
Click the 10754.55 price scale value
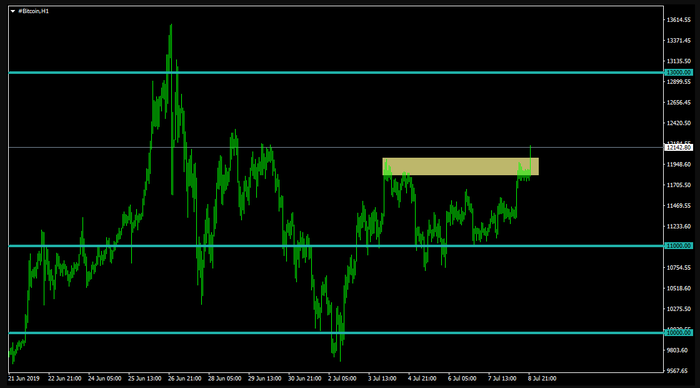(x=679, y=267)
